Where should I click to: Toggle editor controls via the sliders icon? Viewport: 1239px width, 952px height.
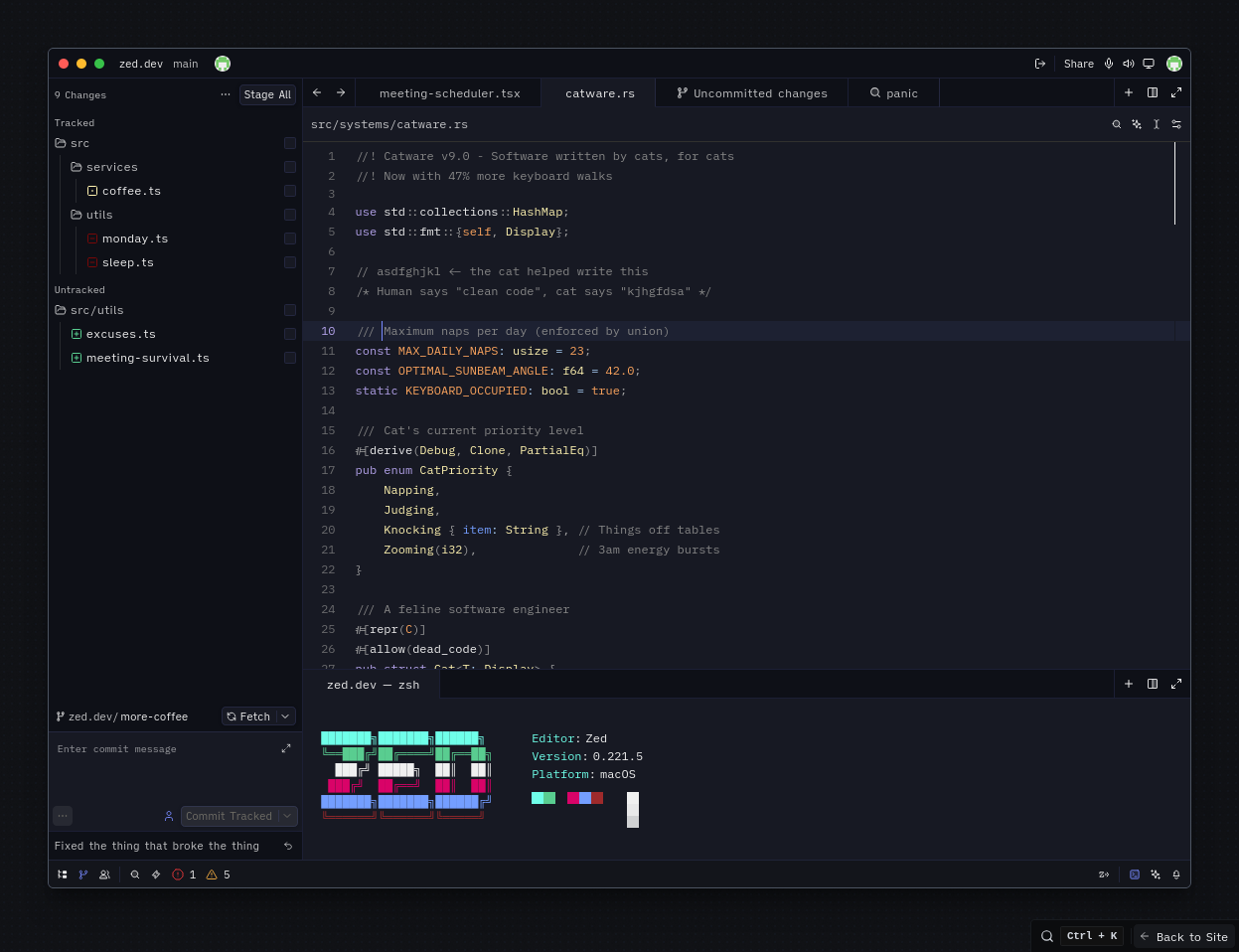point(1178,124)
